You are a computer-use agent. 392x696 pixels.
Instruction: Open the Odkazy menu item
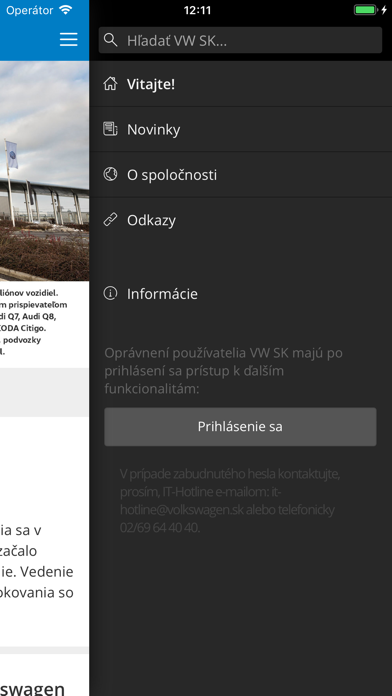tap(240, 220)
